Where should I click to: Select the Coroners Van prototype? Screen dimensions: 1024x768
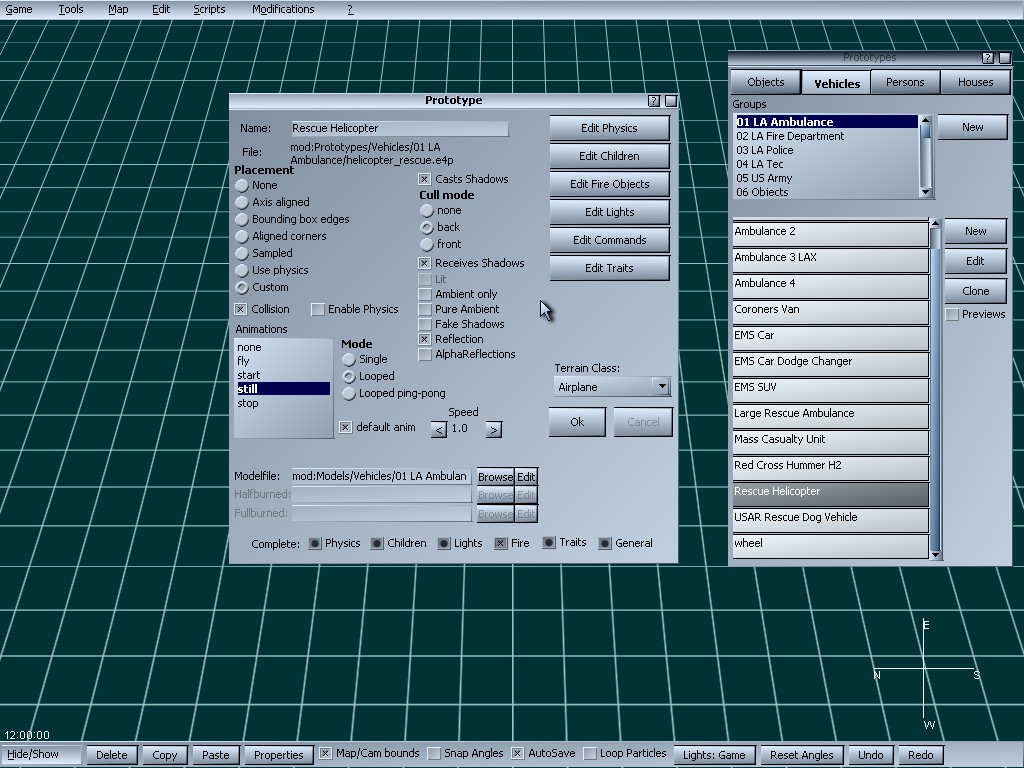pyautogui.click(x=830, y=312)
